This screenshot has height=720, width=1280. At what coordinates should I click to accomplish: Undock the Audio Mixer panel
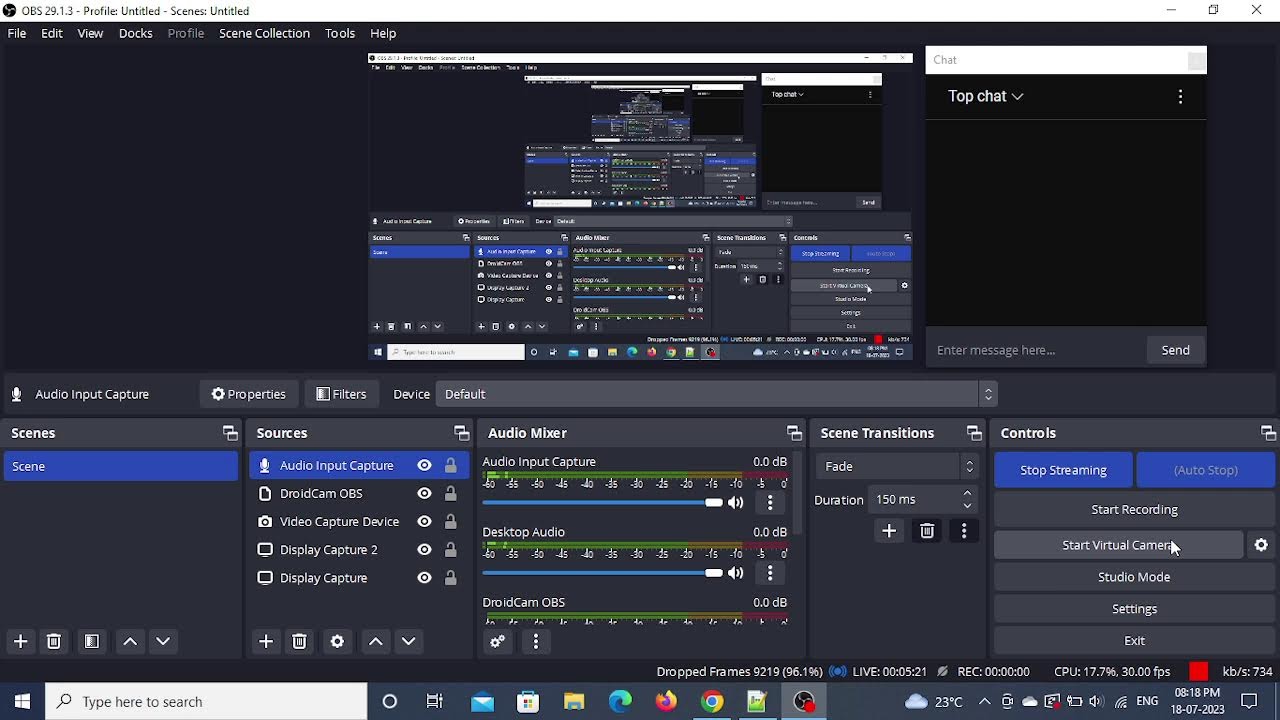pyautogui.click(x=794, y=433)
